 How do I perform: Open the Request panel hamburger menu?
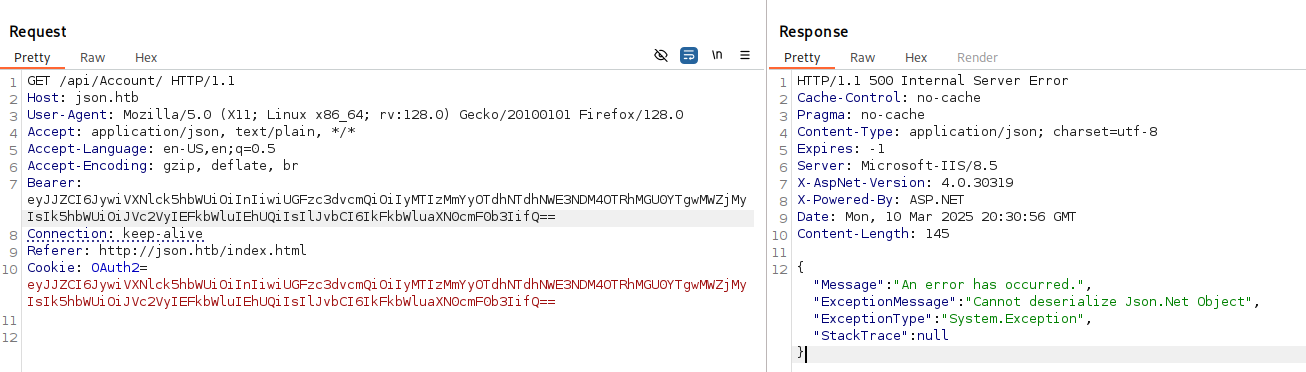point(745,56)
